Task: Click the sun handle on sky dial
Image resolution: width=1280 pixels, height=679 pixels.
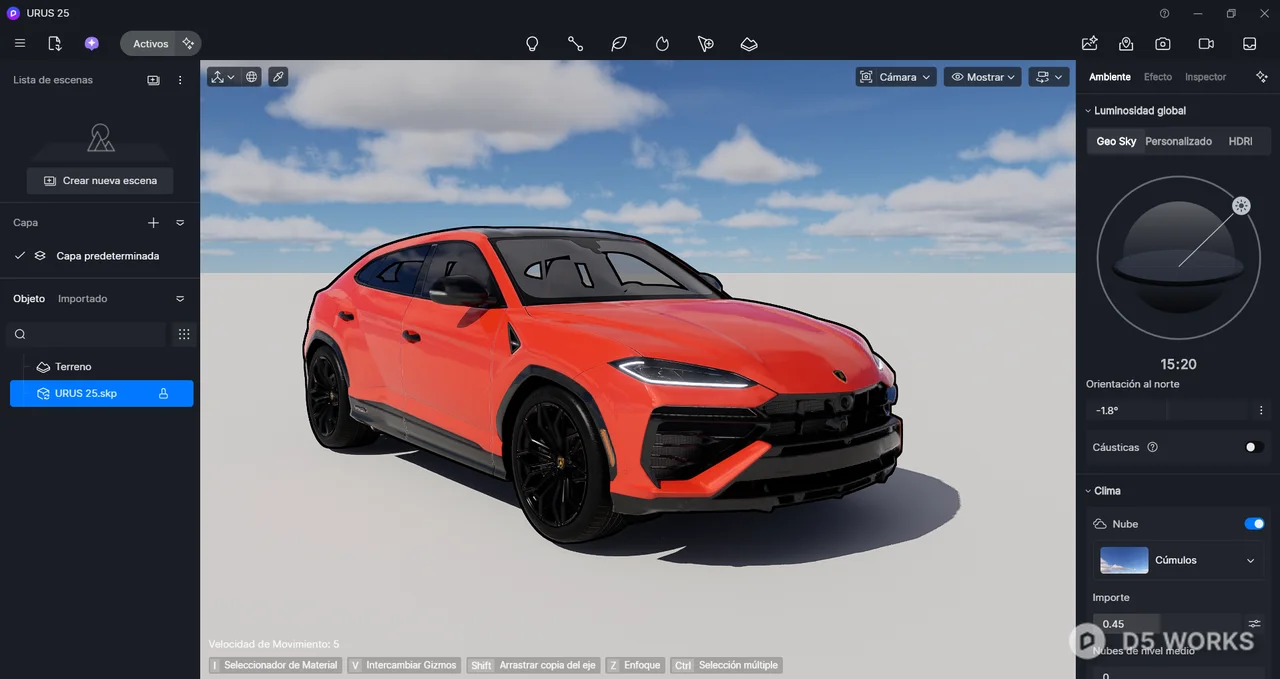Action: (1241, 206)
